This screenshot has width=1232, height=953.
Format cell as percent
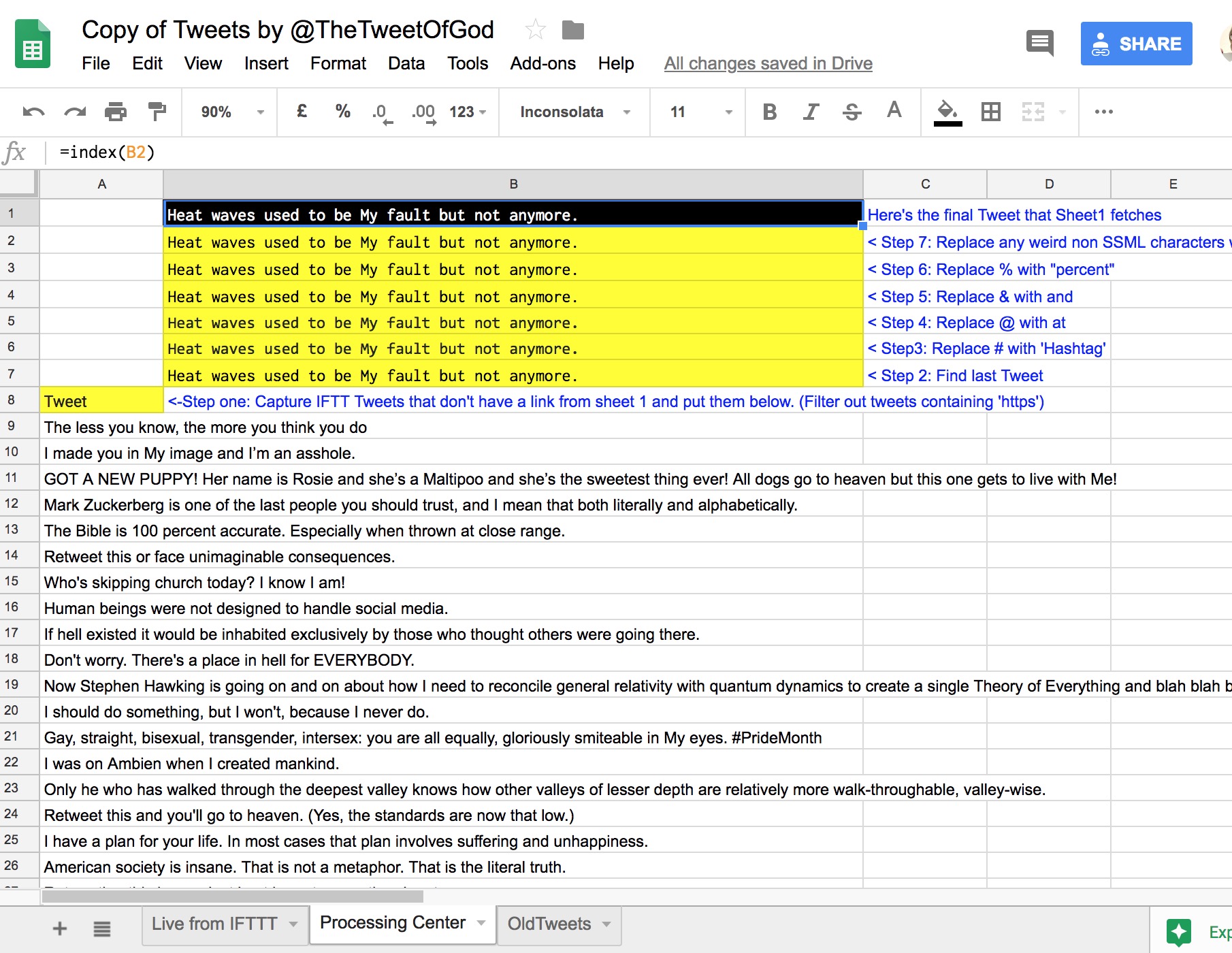click(343, 111)
